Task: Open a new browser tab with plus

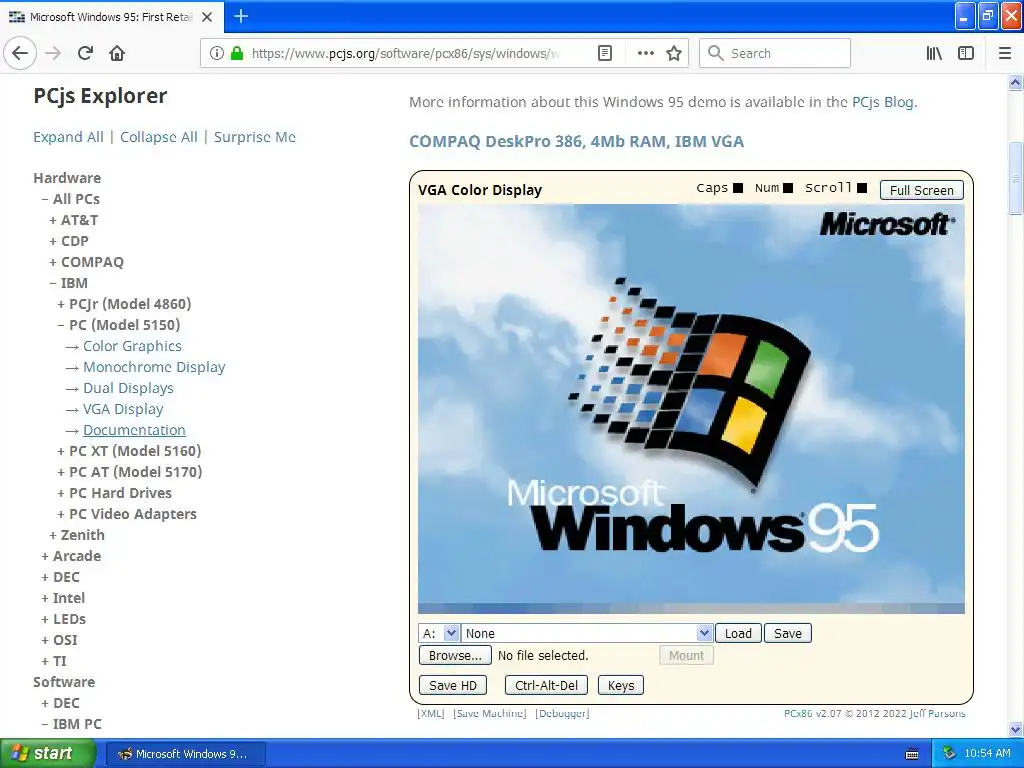Action: point(240,16)
